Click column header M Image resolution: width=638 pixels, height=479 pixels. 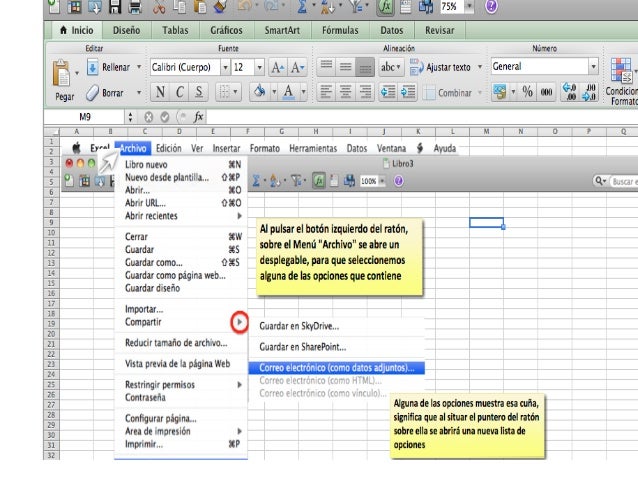[486, 131]
